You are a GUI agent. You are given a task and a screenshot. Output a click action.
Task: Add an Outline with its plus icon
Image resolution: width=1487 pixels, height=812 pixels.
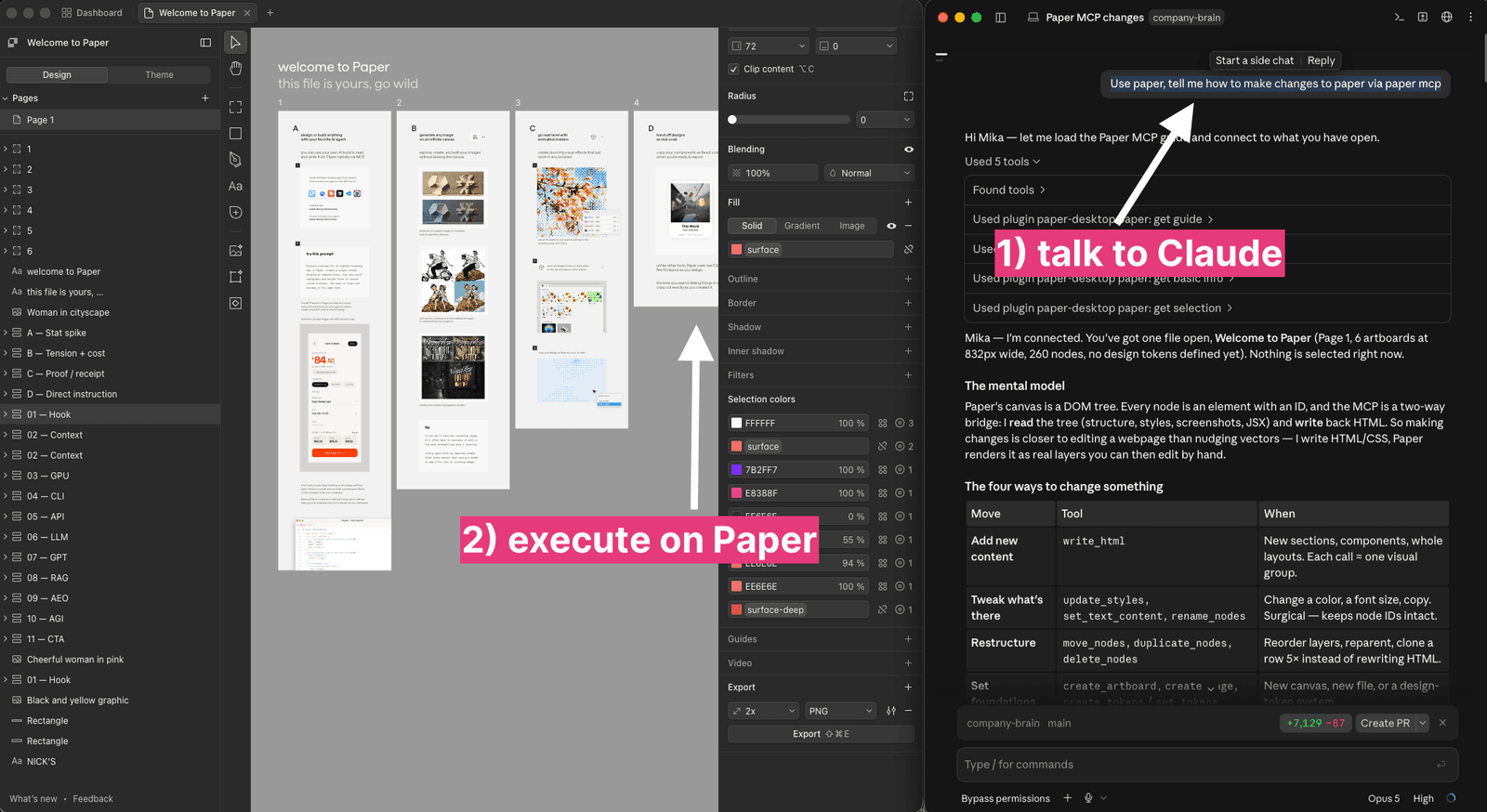[x=908, y=279]
